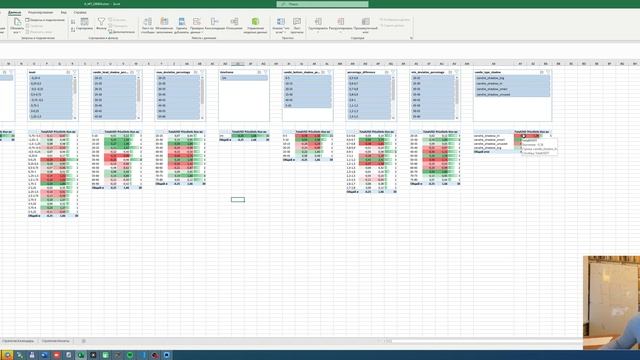
Task: Click the max_deviation_percentage slicer scrollbar thumb
Action: click(x=202, y=91)
